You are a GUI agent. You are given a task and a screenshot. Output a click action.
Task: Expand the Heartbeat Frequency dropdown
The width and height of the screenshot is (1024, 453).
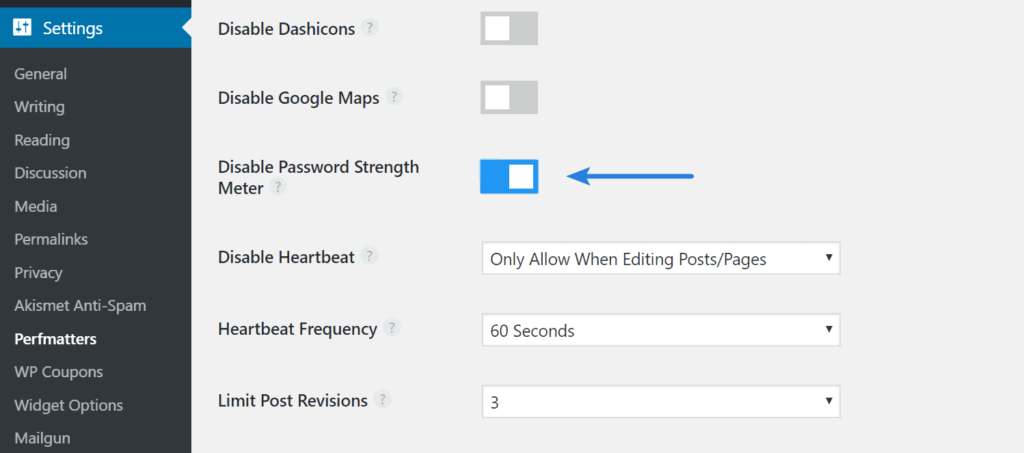pos(660,330)
